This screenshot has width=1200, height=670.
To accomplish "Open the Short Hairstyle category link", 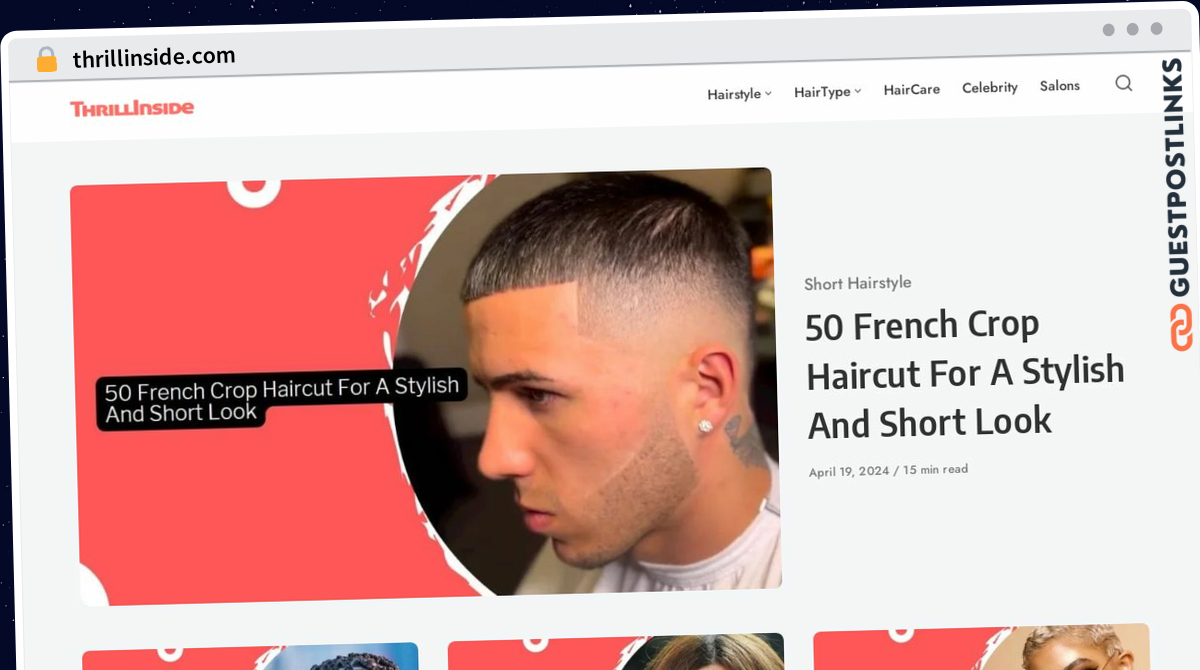I will click(x=858, y=283).
